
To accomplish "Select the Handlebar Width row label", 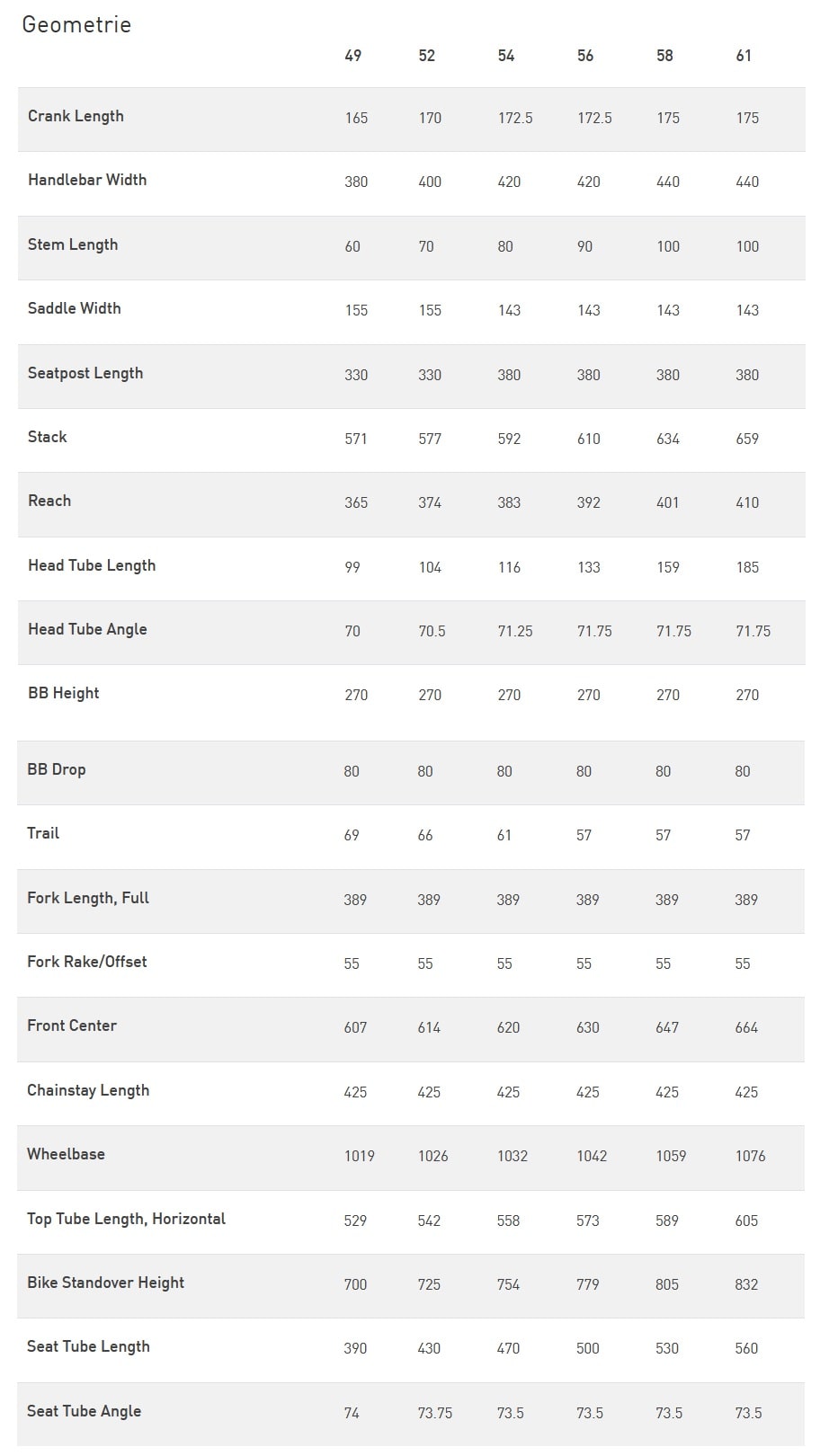I will click(x=87, y=180).
